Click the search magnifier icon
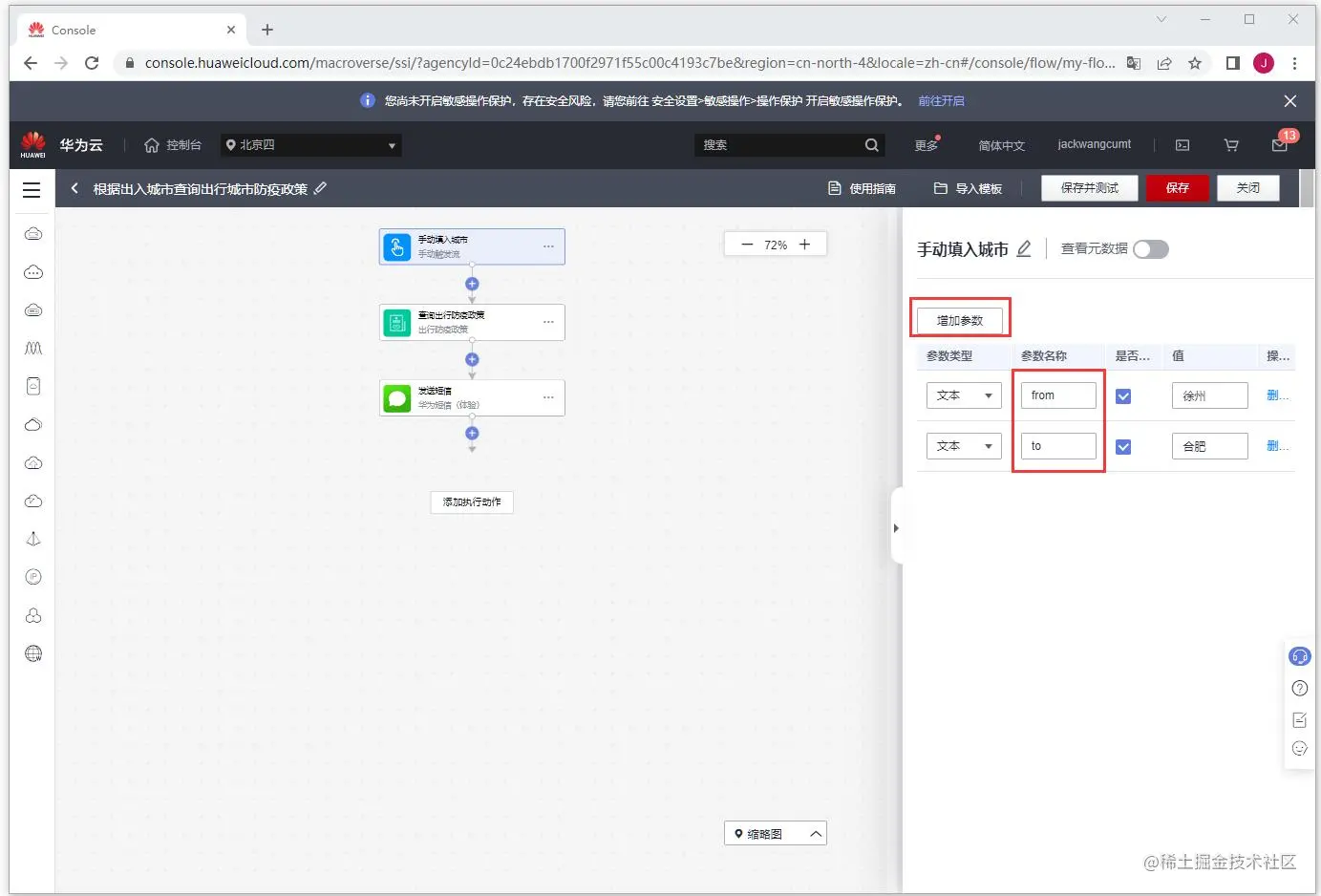The width and height of the screenshot is (1321, 896). coord(871,145)
